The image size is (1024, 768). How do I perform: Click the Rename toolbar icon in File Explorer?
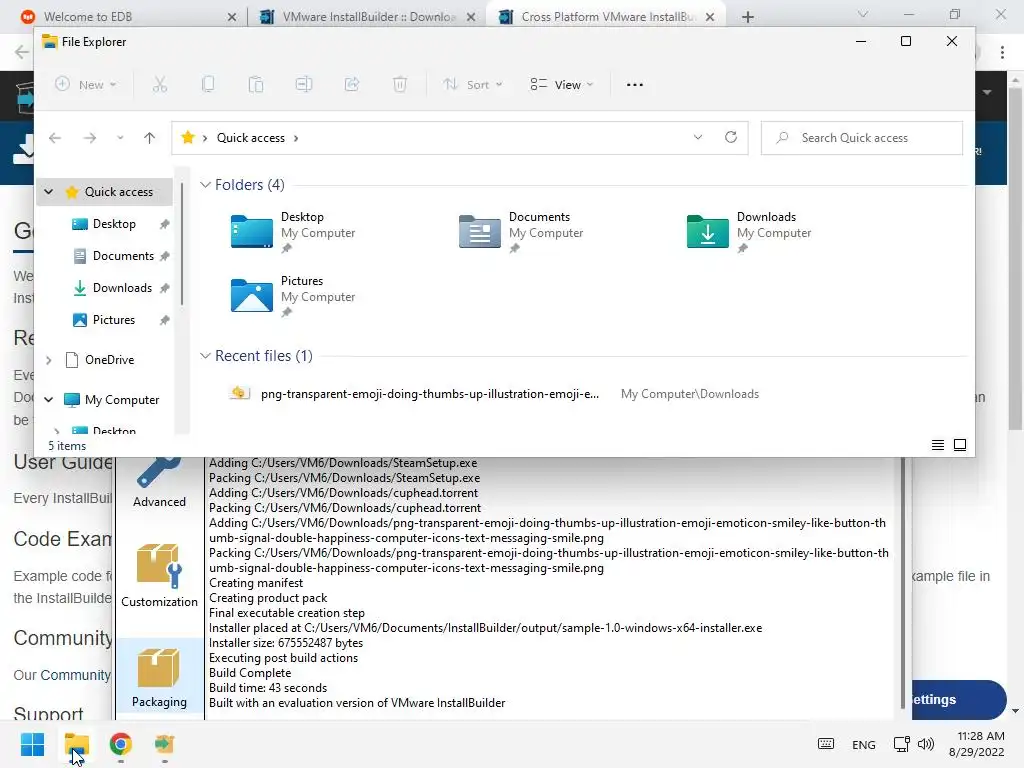coord(304,84)
